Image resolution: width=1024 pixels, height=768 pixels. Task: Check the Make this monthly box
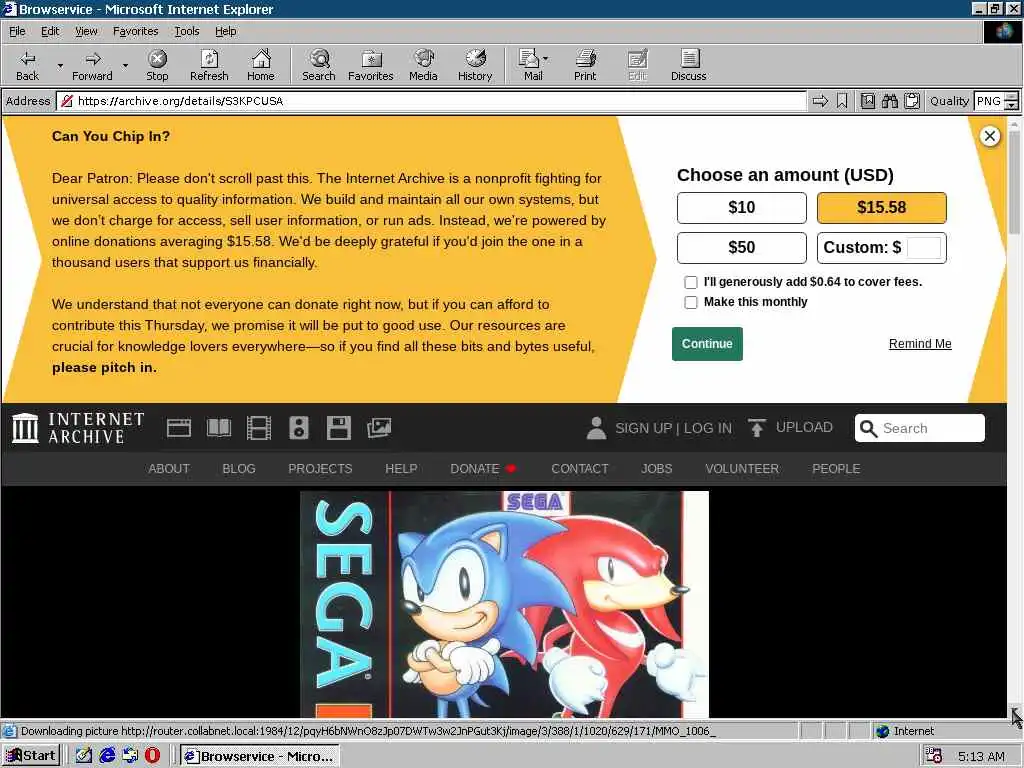pyautogui.click(x=690, y=302)
